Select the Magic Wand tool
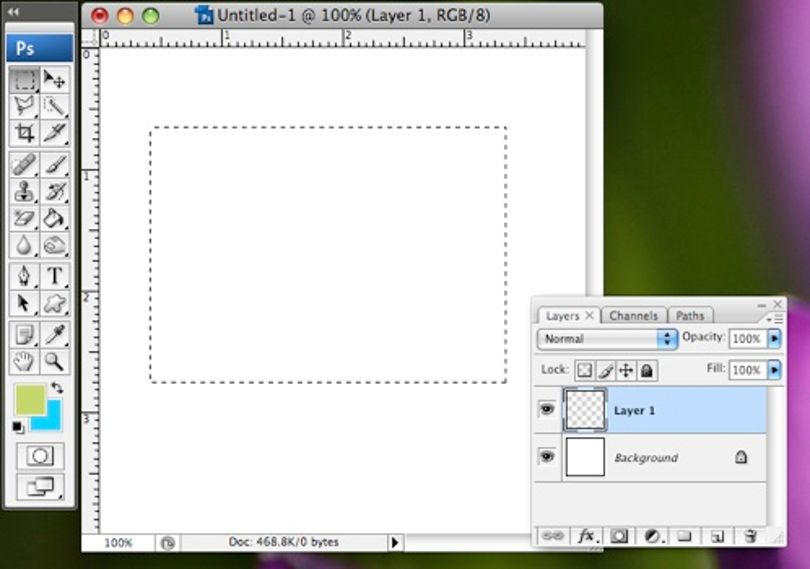This screenshot has height=569, width=810. tap(54, 106)
